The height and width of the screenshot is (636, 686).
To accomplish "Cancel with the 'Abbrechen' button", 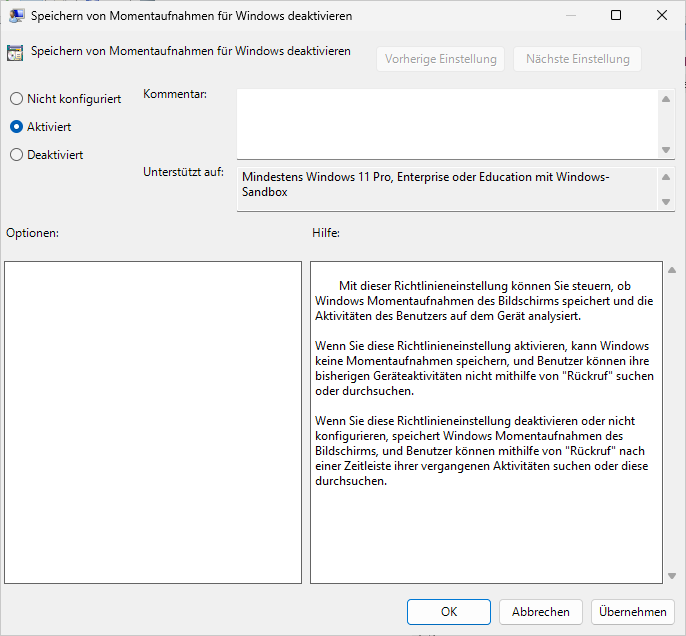I will point(541,612).
